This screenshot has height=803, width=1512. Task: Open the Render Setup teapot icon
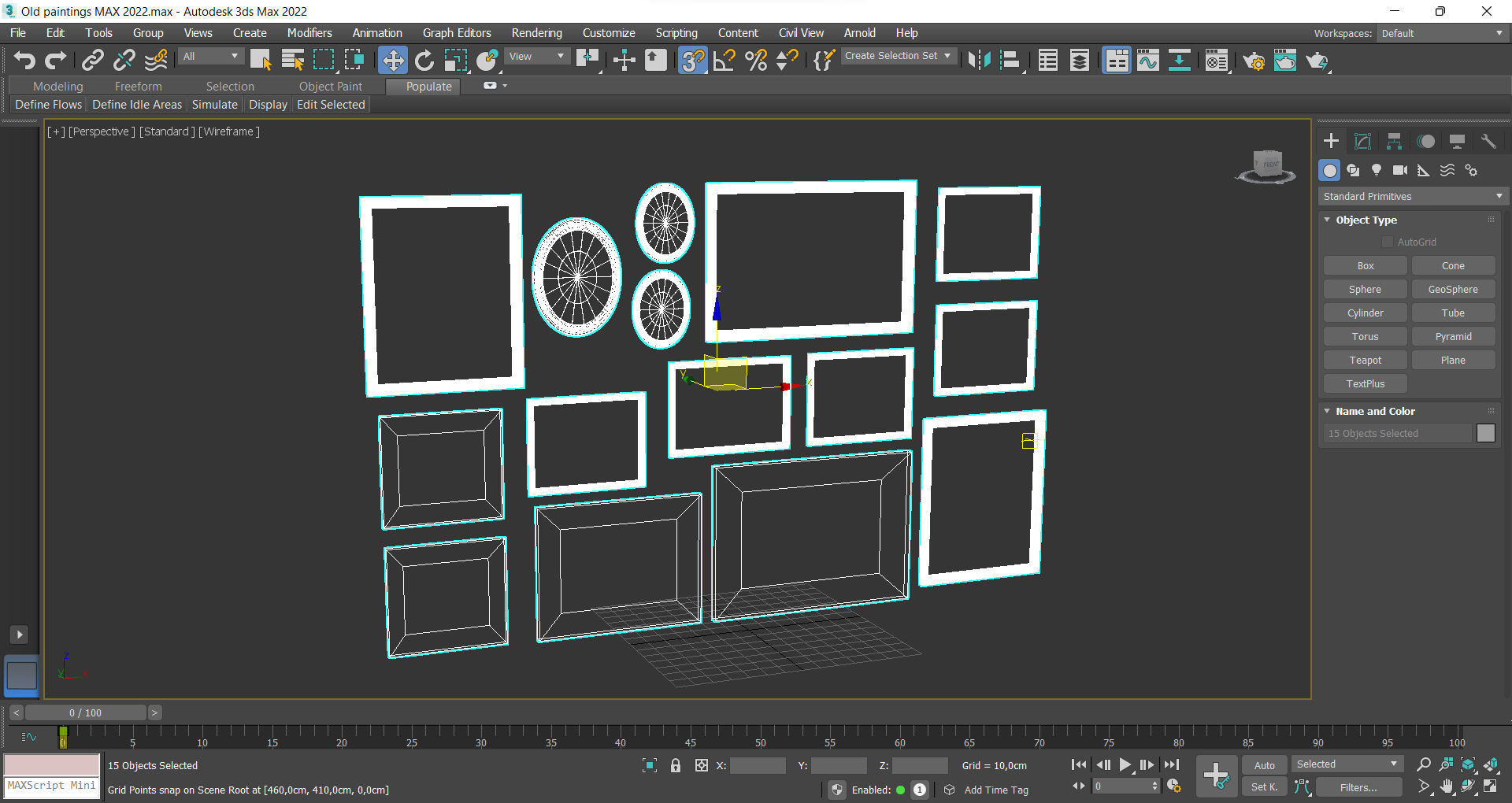(x=1254, y=61)
